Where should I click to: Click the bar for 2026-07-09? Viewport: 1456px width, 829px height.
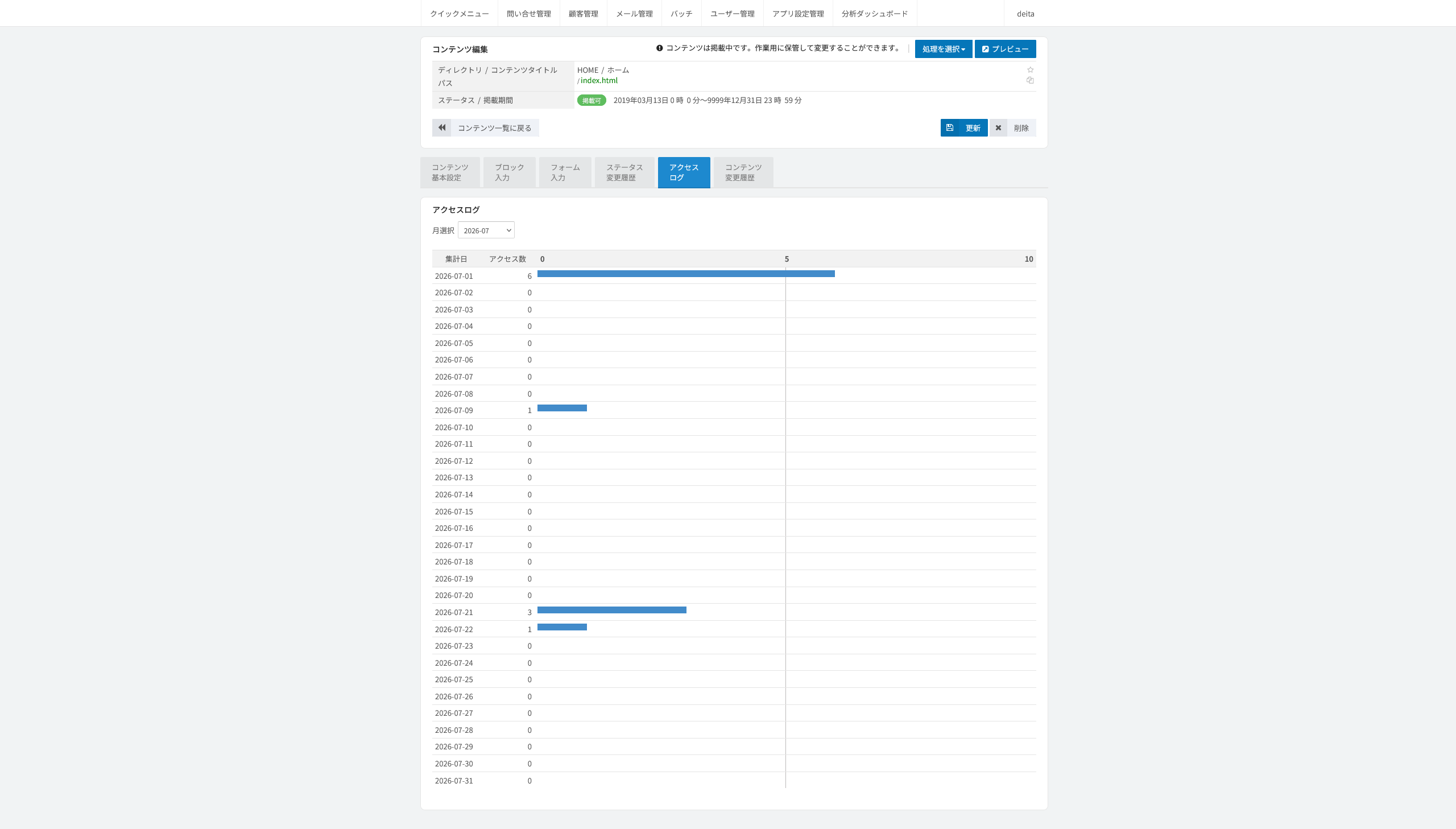click(562, 408)
